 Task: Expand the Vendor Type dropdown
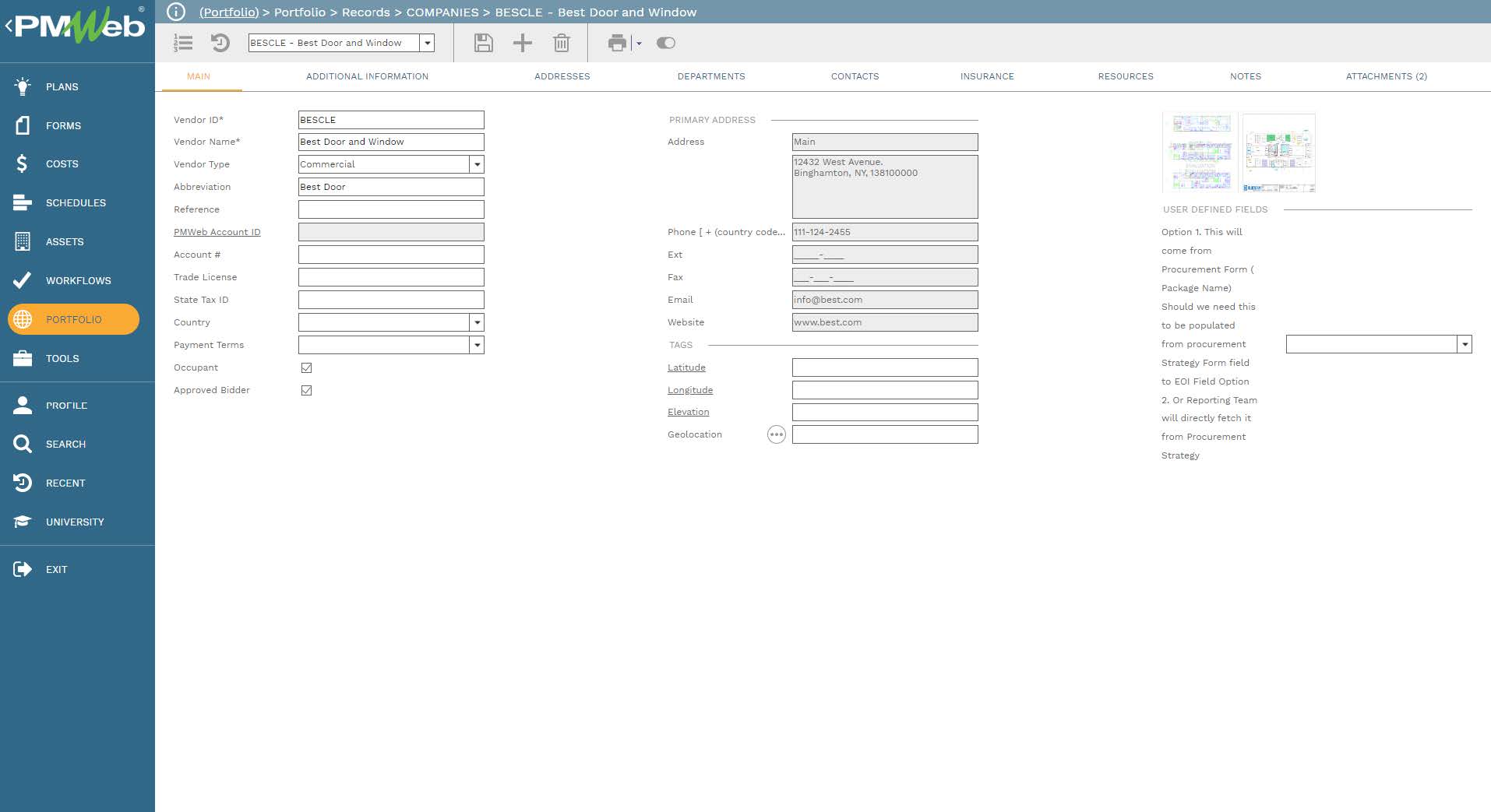477,164
